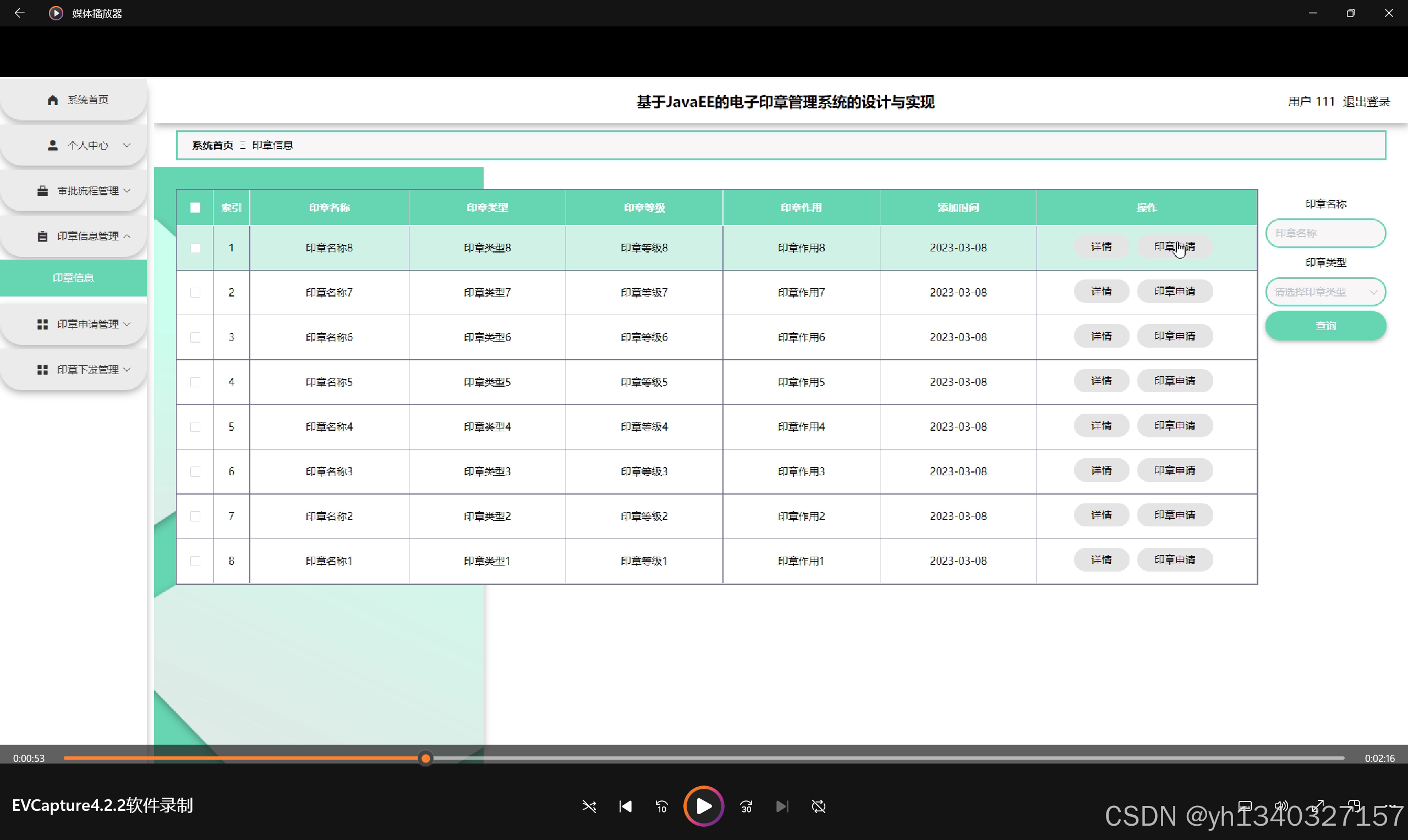
Task: Open the 印章申请管理 menu
Action: coord(74,324)
